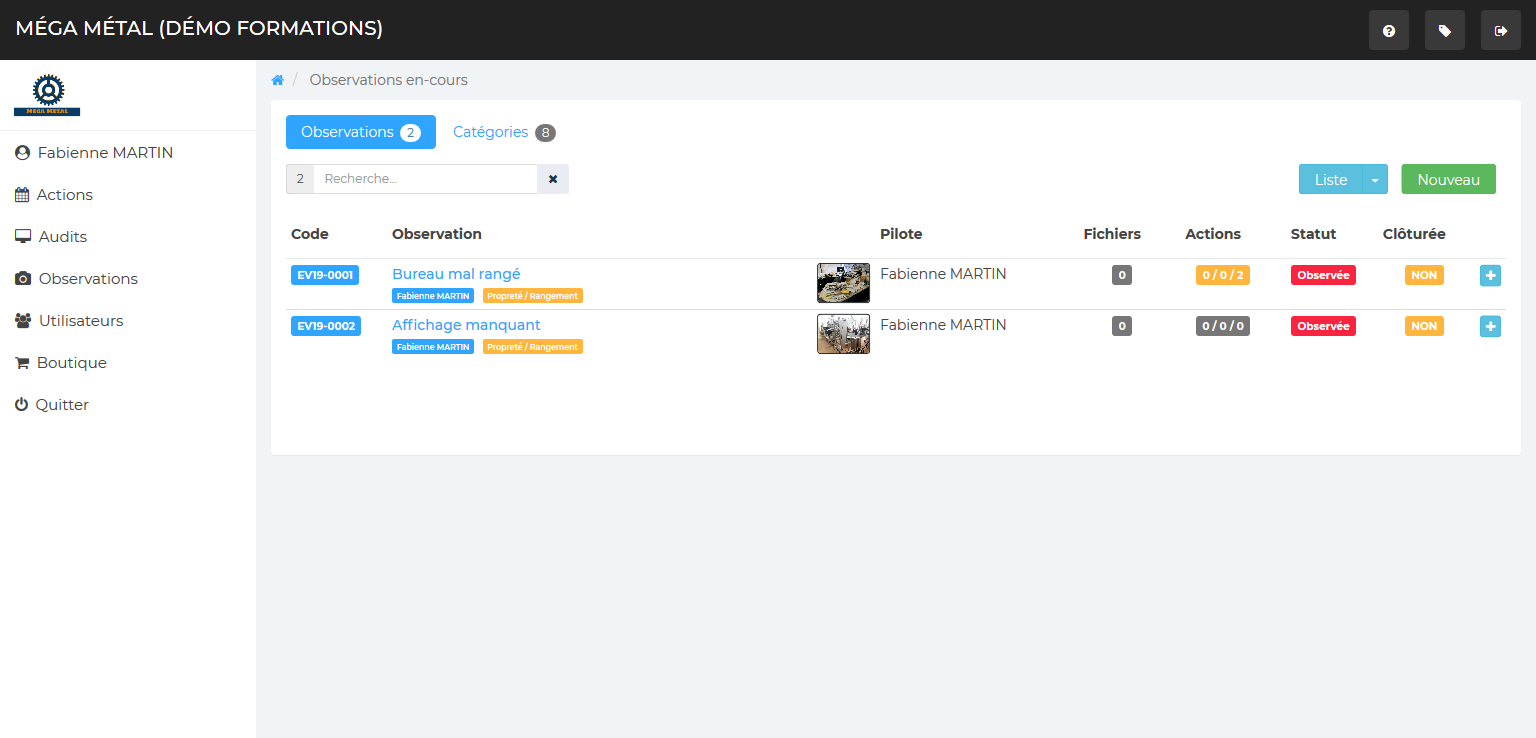Click the home breadcrumb icon
This screenshot has width=1536, height=738.
278,80
